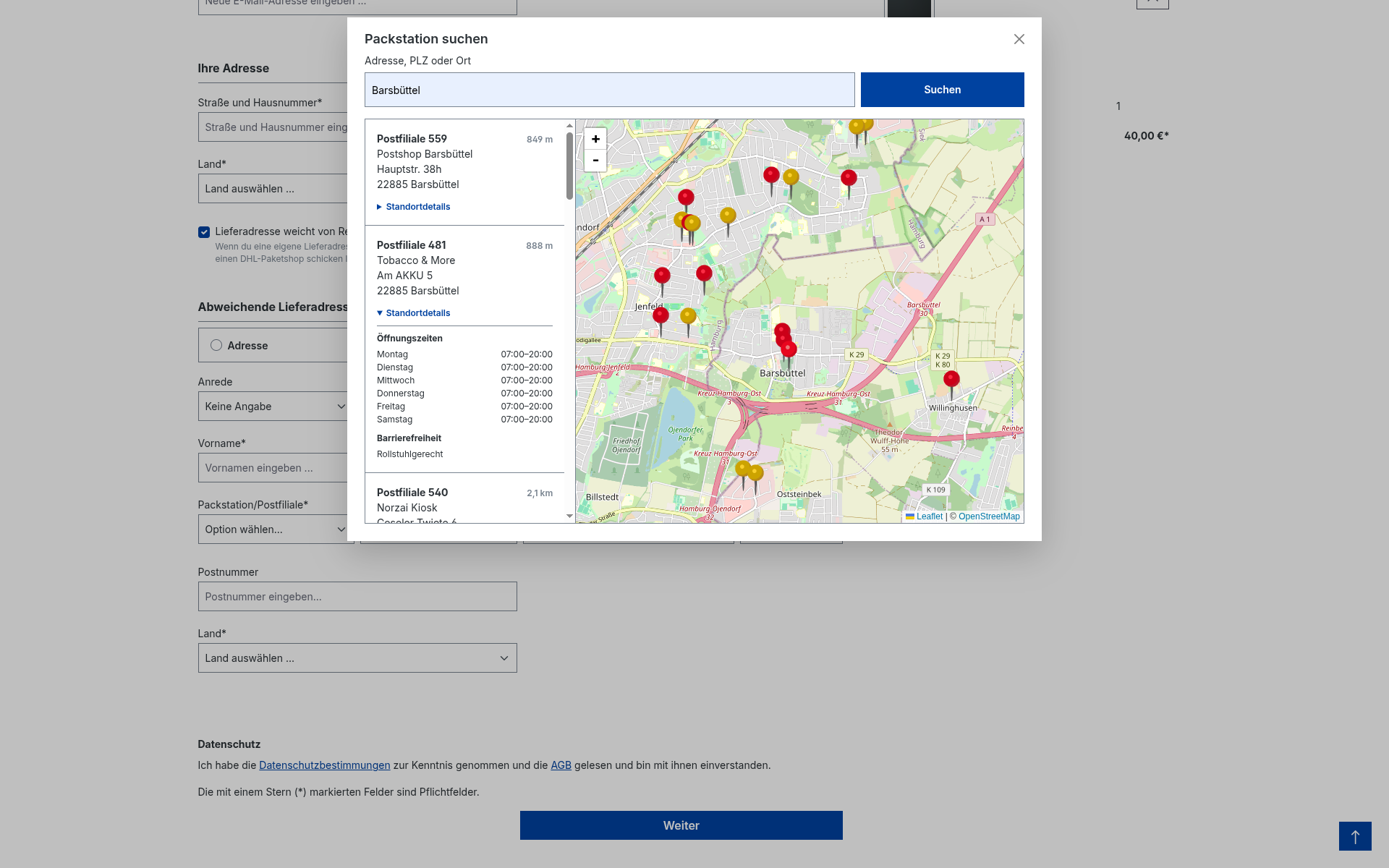The image size is (1389, 868).
Task: Toggle Lieferadresse weicht von Rechnungsadresse checkbox
Action: pyautogui.click(x=204, y=232)
